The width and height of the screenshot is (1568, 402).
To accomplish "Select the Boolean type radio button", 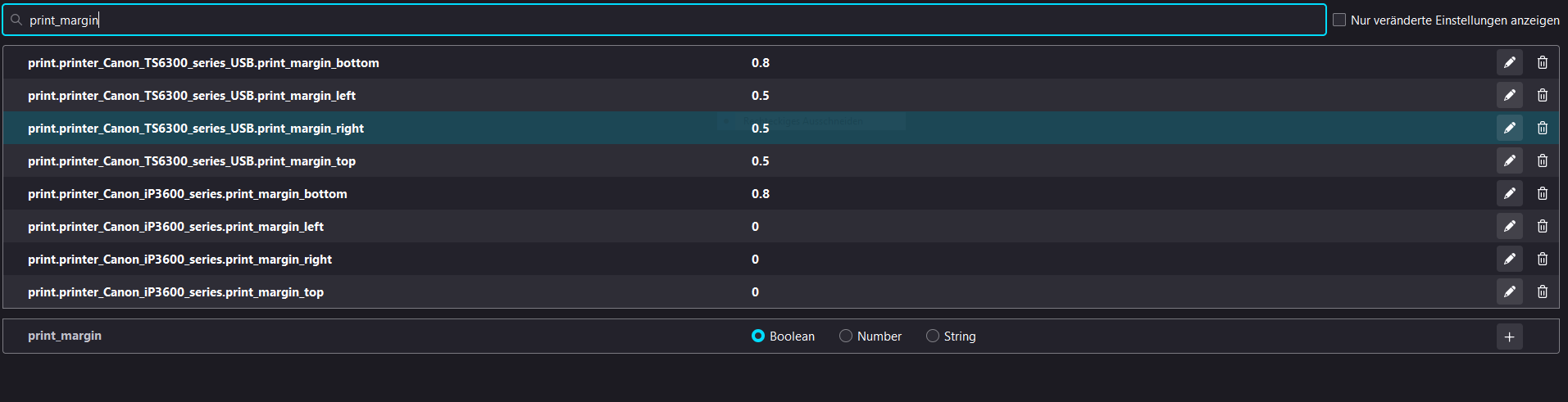I will pyautogui.click(x=758, y=336).
